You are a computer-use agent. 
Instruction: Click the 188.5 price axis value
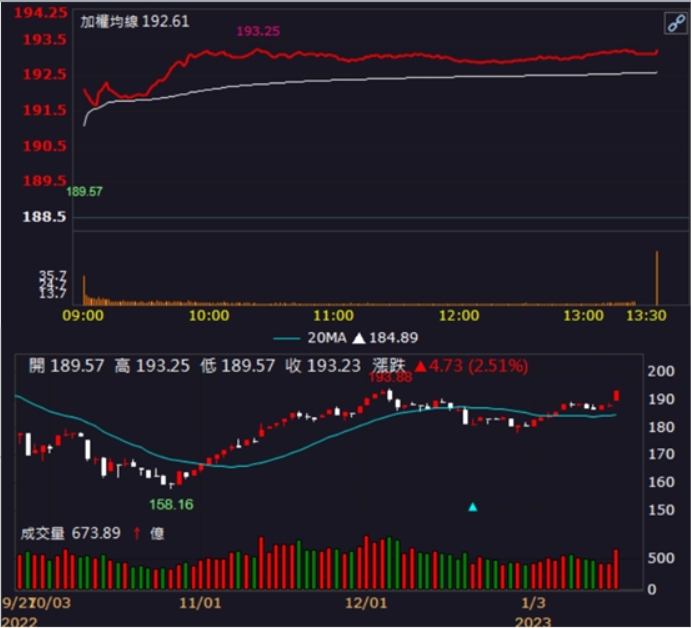tap(45, 217)
